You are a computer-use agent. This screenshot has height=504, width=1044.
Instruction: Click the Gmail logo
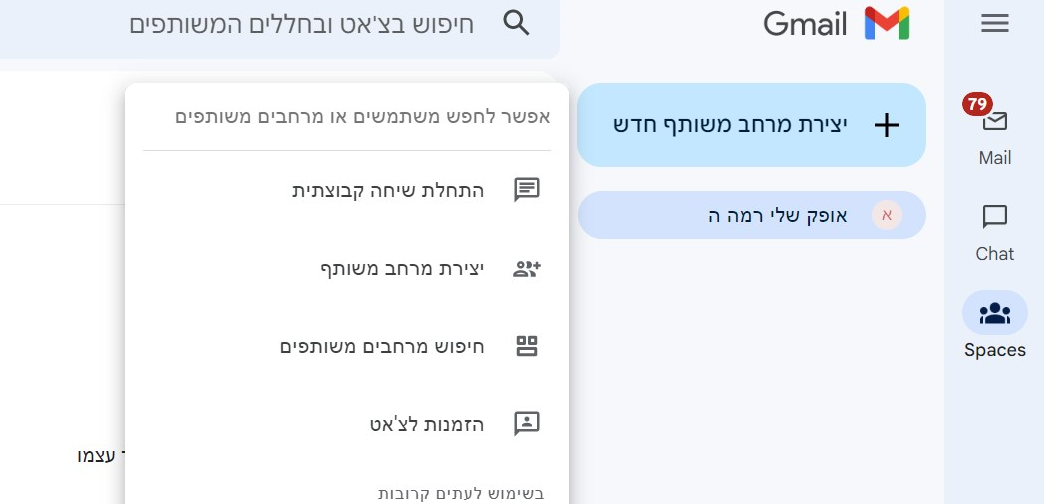[x=836, y=23]
